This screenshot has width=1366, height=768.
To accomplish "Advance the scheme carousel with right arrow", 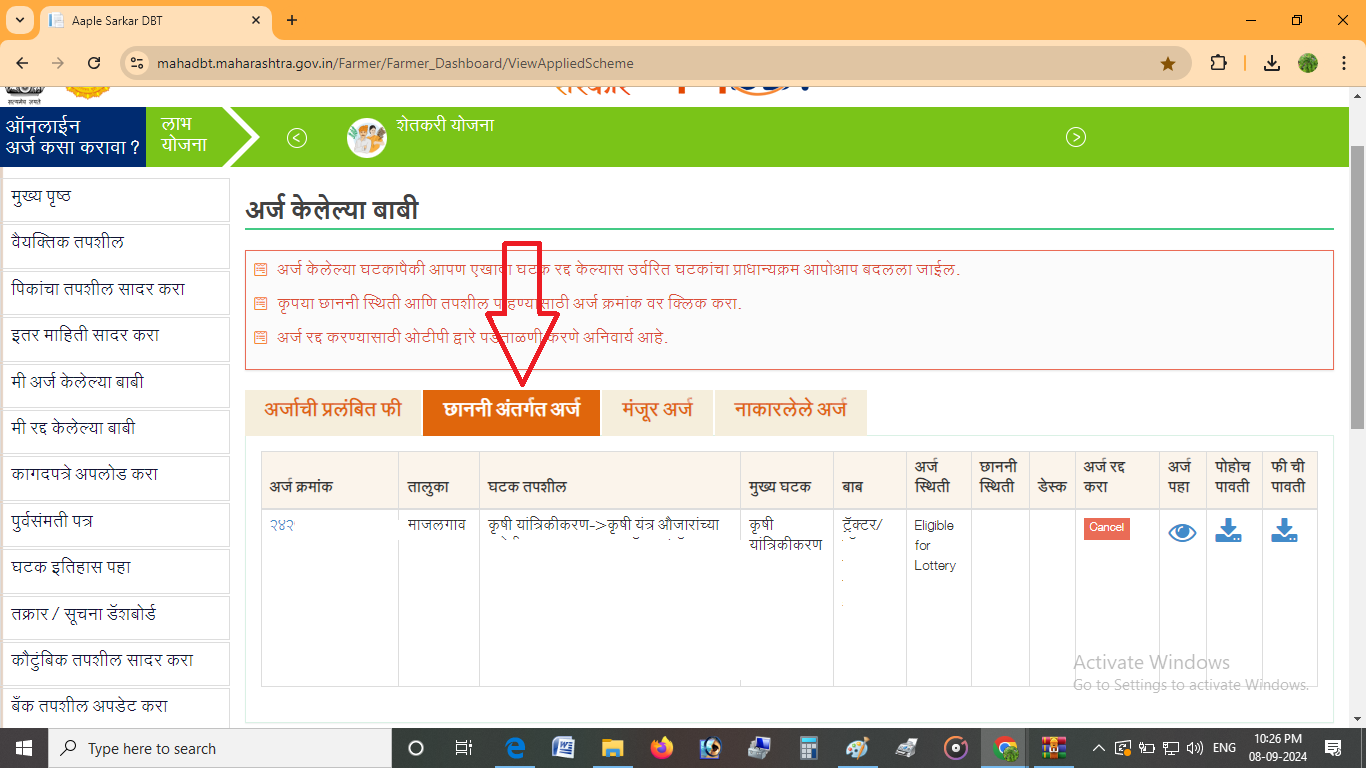I will (x=1076, y=137).
